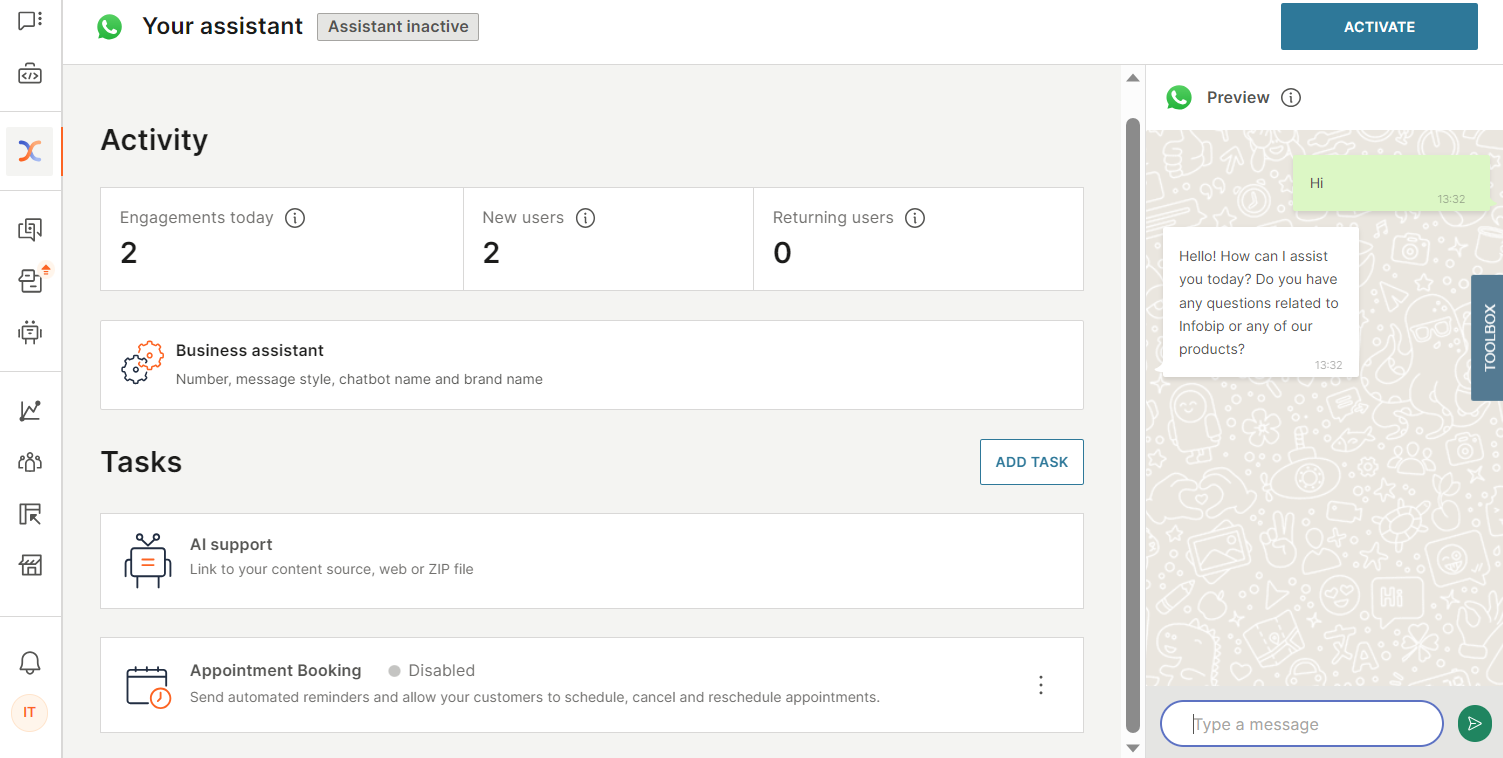1503x758 pixels.
Task: Click the Disabled status label
Action: (432, 671)
